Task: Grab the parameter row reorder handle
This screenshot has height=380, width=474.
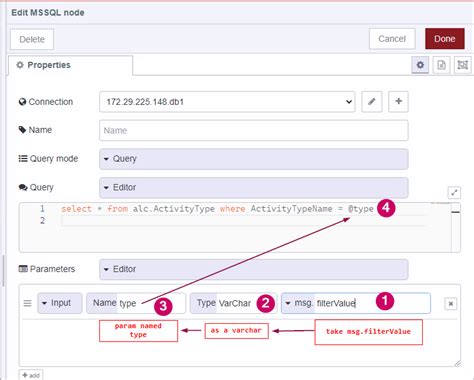Action: 28,303
